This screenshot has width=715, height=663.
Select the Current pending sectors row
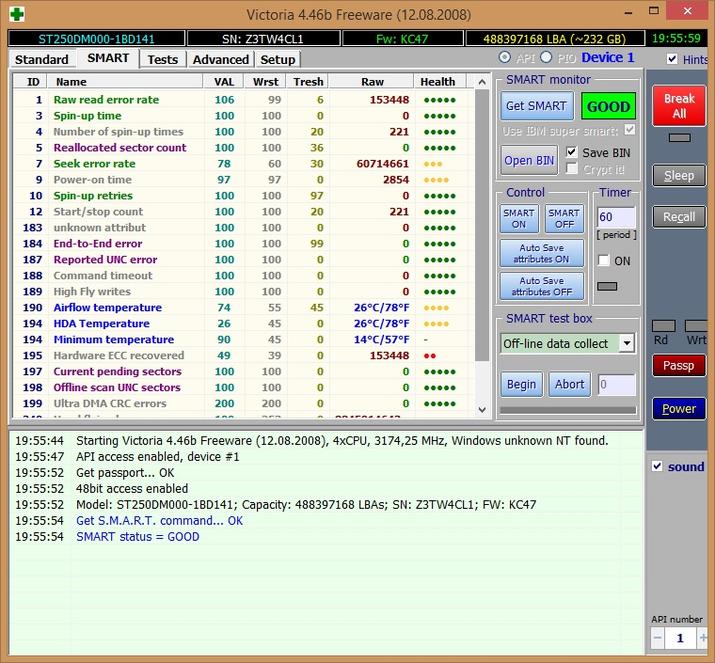coord(244,371)
